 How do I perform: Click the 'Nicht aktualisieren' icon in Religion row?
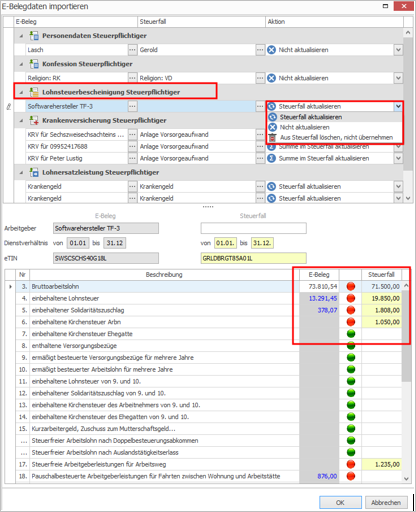point(272,78)
